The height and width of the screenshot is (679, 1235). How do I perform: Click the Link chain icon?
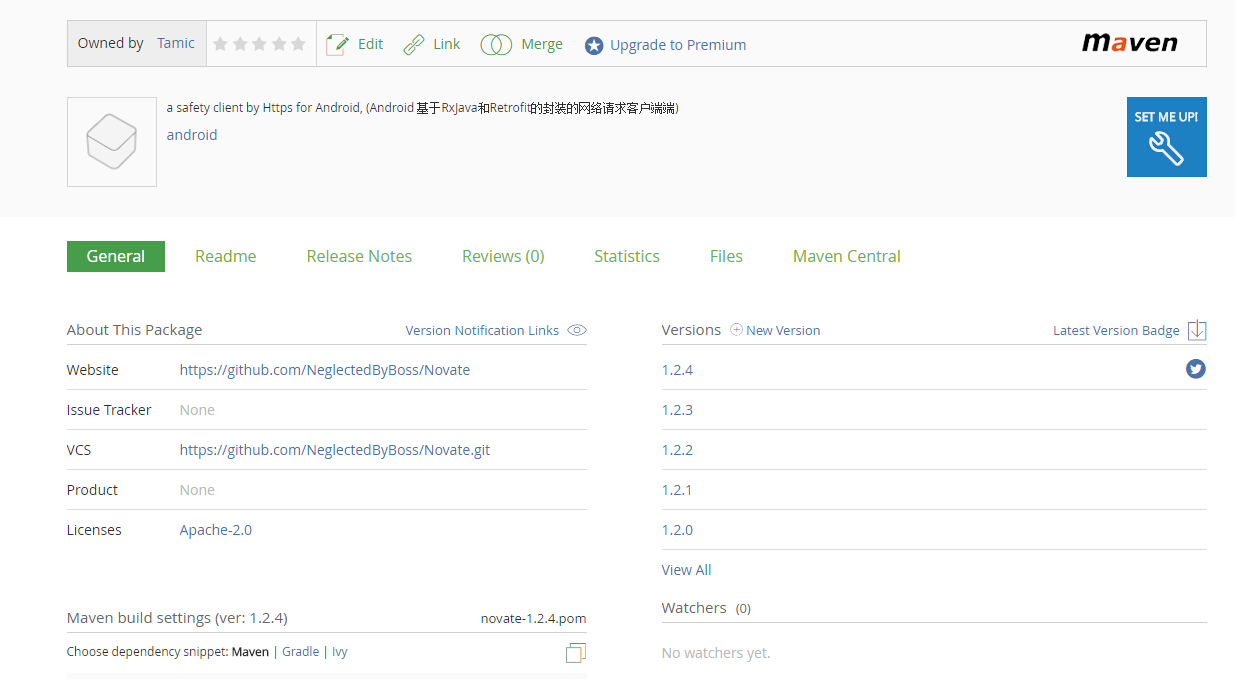click(414, 44)
